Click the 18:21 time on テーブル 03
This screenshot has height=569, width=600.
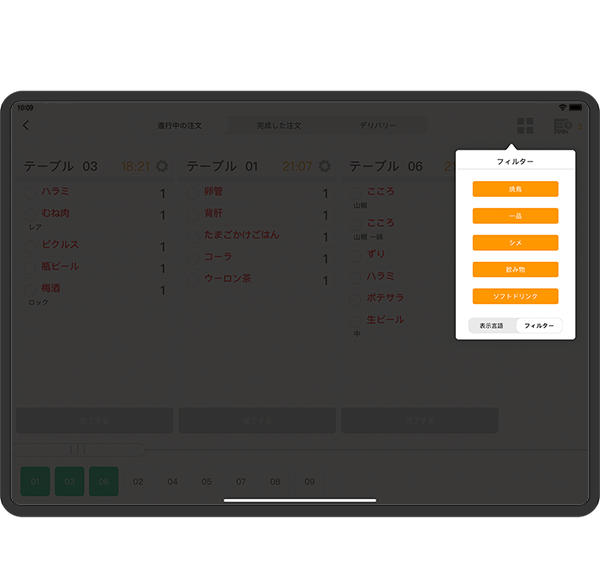(135, 166)
